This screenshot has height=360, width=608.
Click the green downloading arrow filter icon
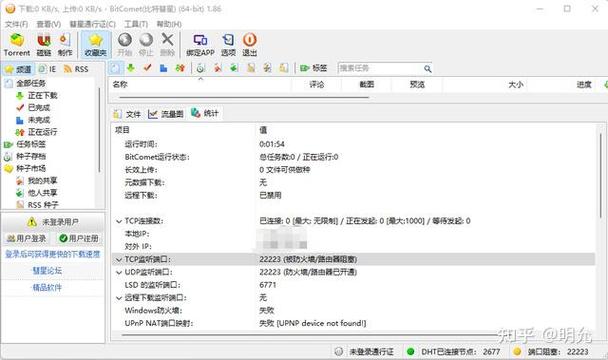[x=131, y=68]
